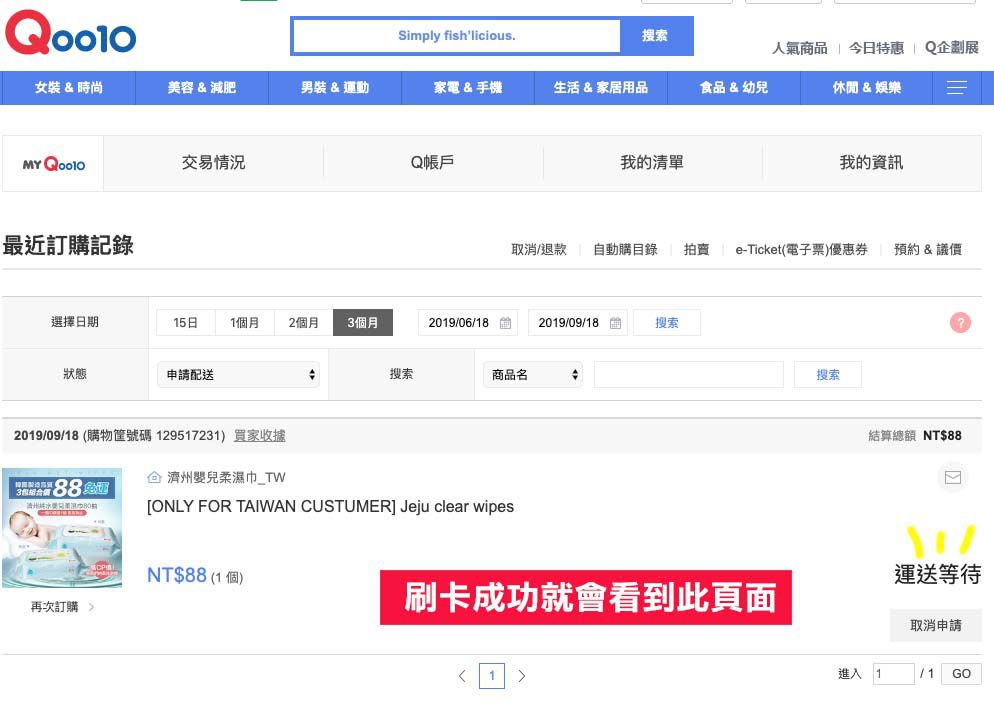994x703 pixels.
Task: Open the 今日特惠 link
Action: (877, 48)
